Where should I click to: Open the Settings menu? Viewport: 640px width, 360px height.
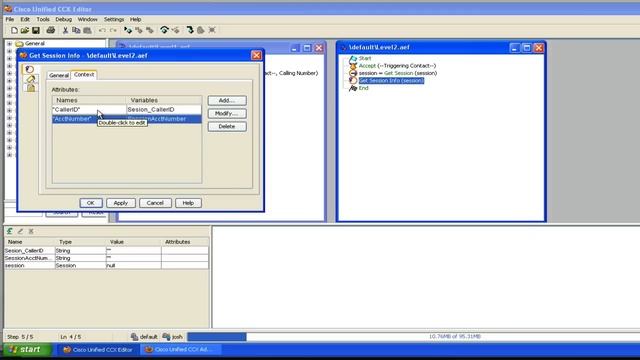tap(114, 19)
